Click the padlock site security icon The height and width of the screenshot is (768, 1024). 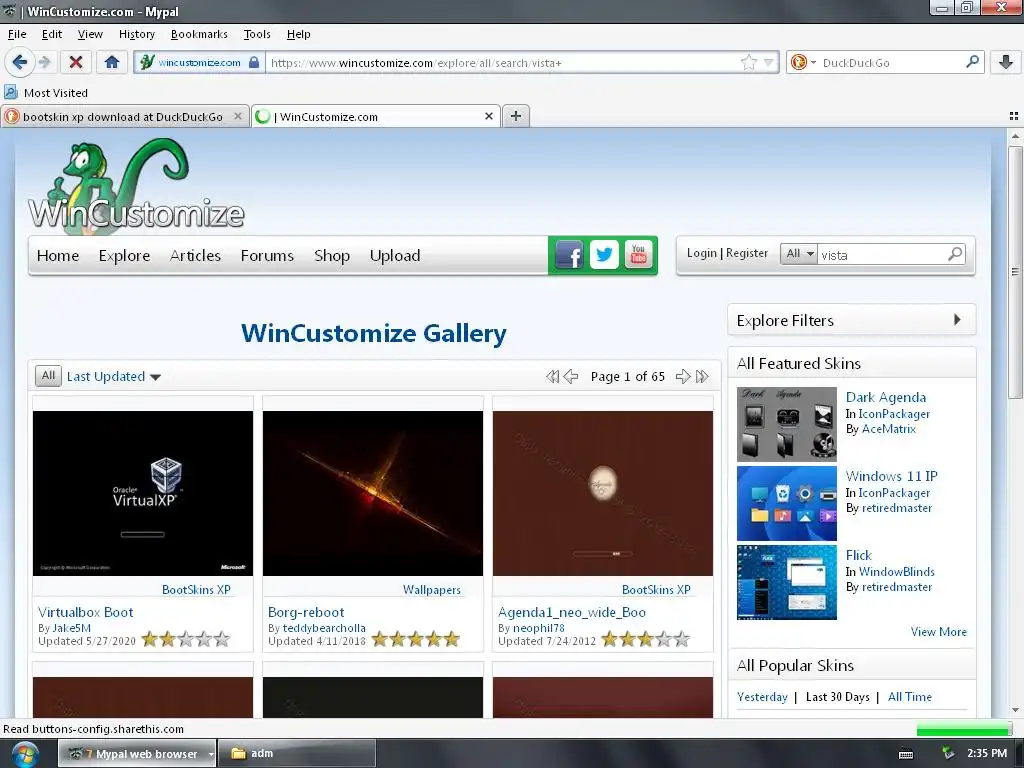point(254,63)
